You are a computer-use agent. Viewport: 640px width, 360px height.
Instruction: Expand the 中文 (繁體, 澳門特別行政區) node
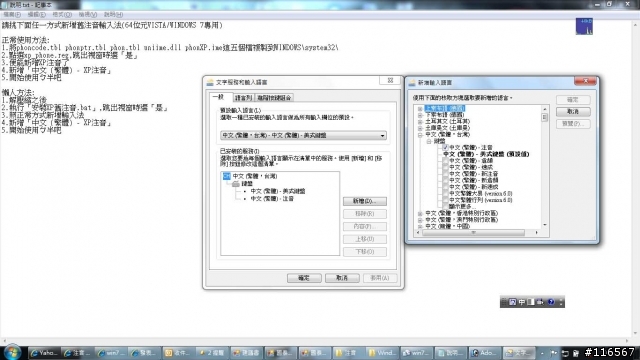420,220
